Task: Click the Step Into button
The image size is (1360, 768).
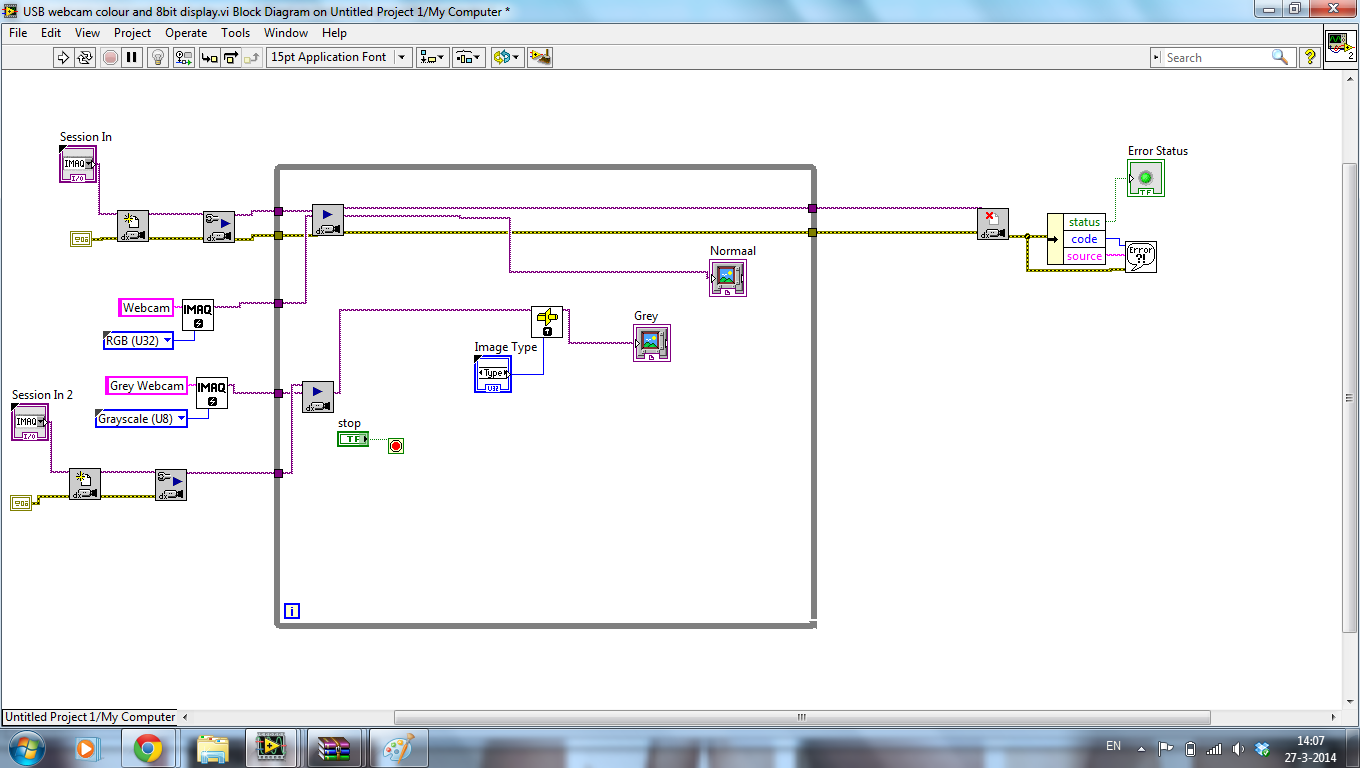Action: point(209,57)
